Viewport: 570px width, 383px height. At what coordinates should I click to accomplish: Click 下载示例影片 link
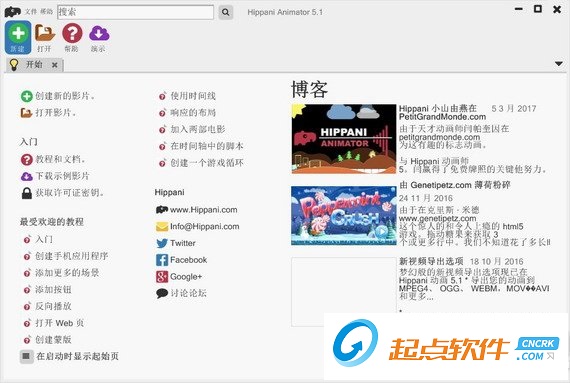[x=63, y=176]
